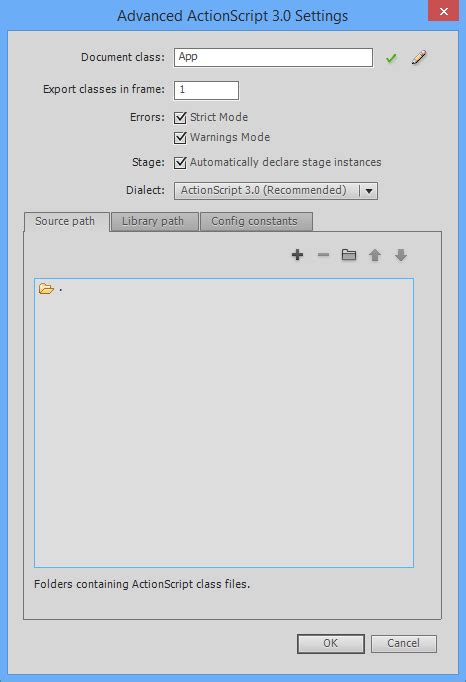The width and height of the screenshot is (466, 682).
Task: Move path down with down arrow icon
Action: point(401,255)
